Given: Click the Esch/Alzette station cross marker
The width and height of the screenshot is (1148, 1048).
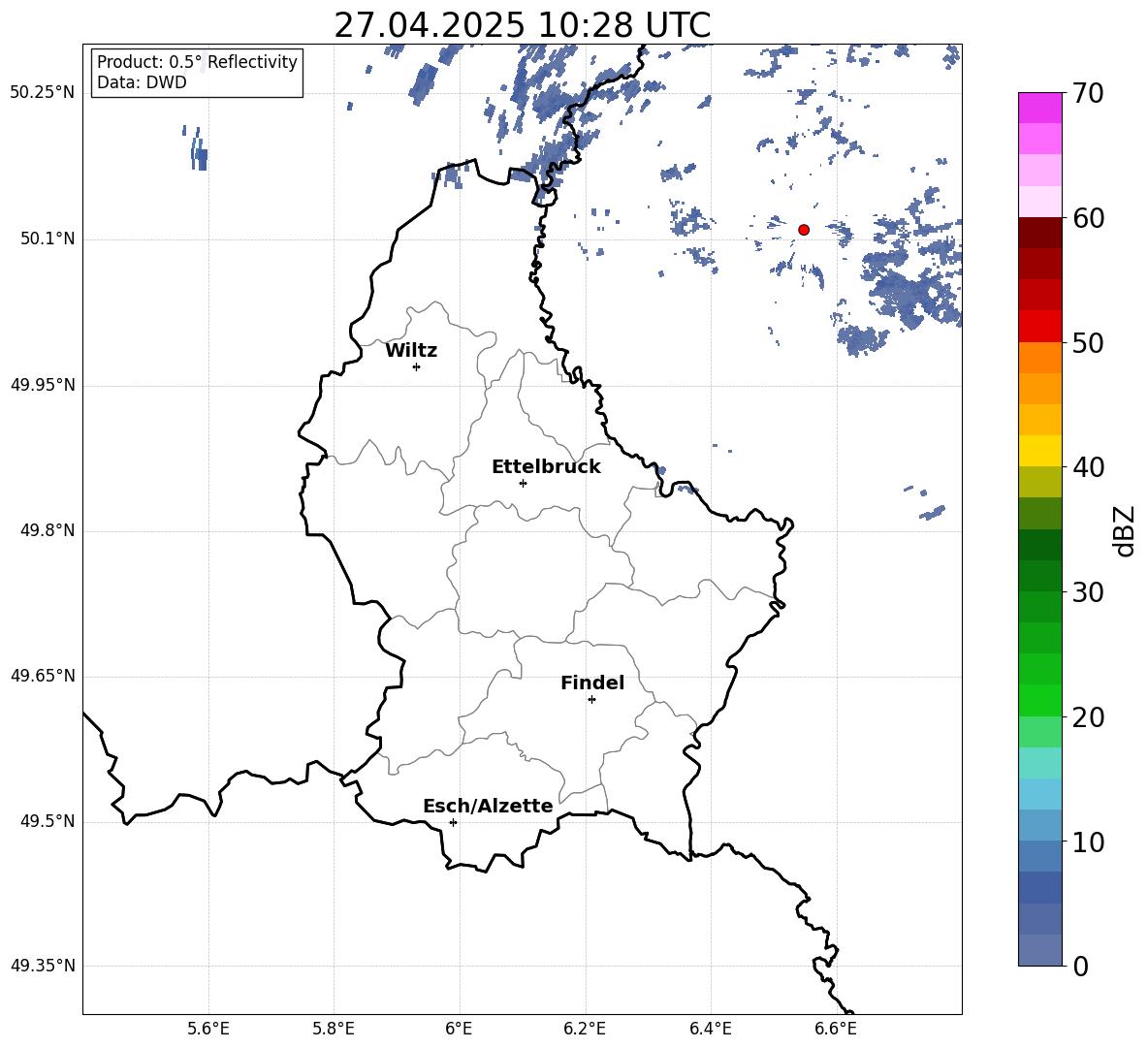Looking at the screenshot, I should [x=453, y=822].
